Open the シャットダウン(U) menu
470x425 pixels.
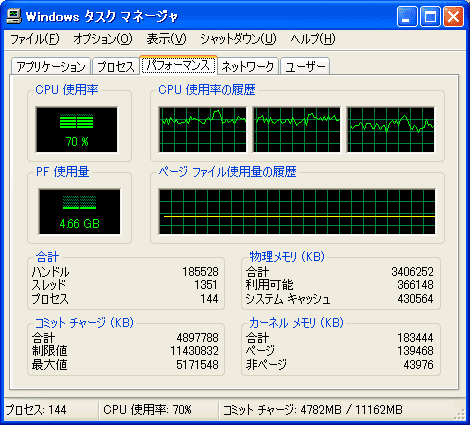tap(238, 39)
